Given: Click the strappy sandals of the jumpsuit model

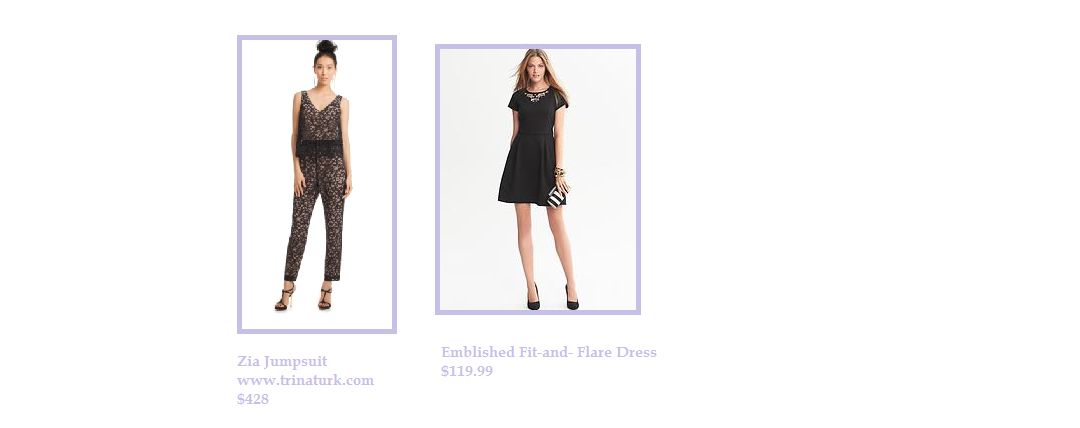Looking at the screenshot, I should (303, 298).
